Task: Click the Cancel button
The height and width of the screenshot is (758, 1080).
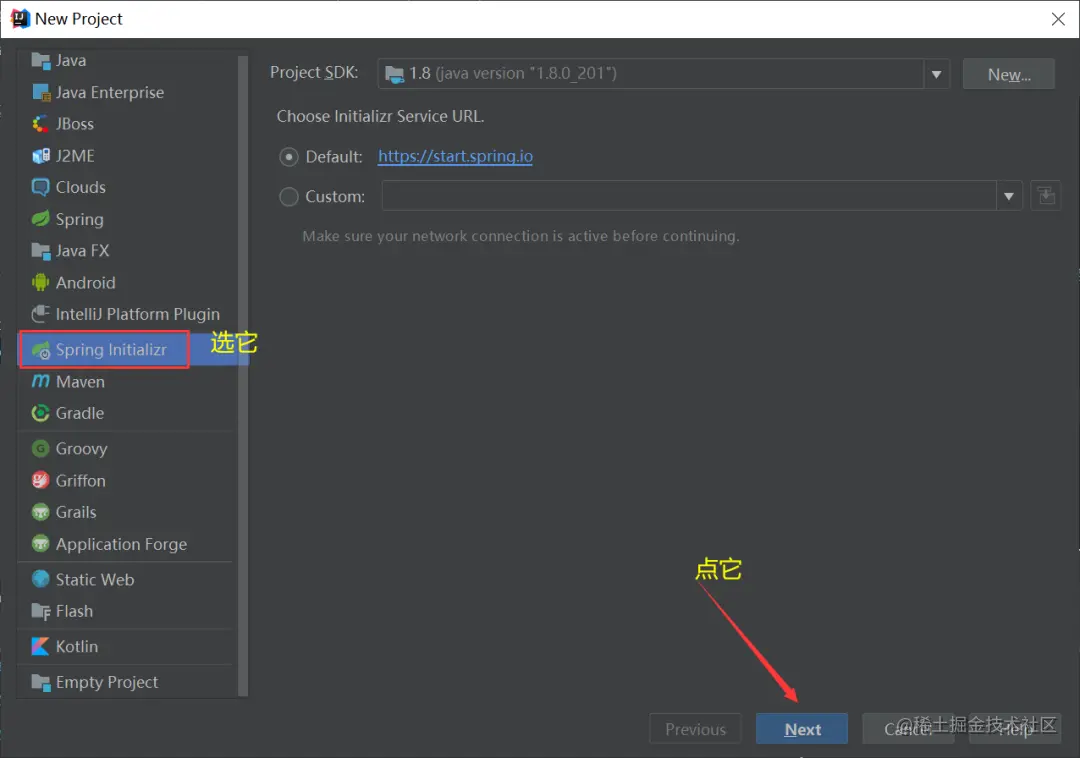Action: coord(908,729)
